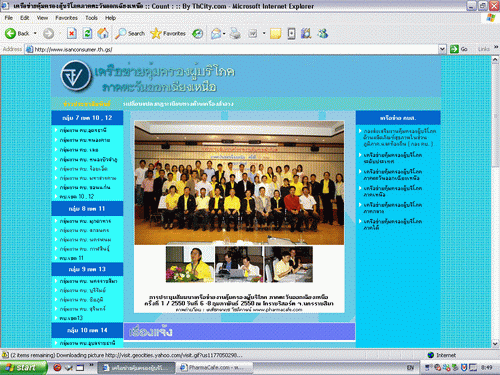Image resolution: width=500 pixels, height=375 pixels.
Task: Click the speaker thumbnail with flowers
Action: [x=190, y=264]
